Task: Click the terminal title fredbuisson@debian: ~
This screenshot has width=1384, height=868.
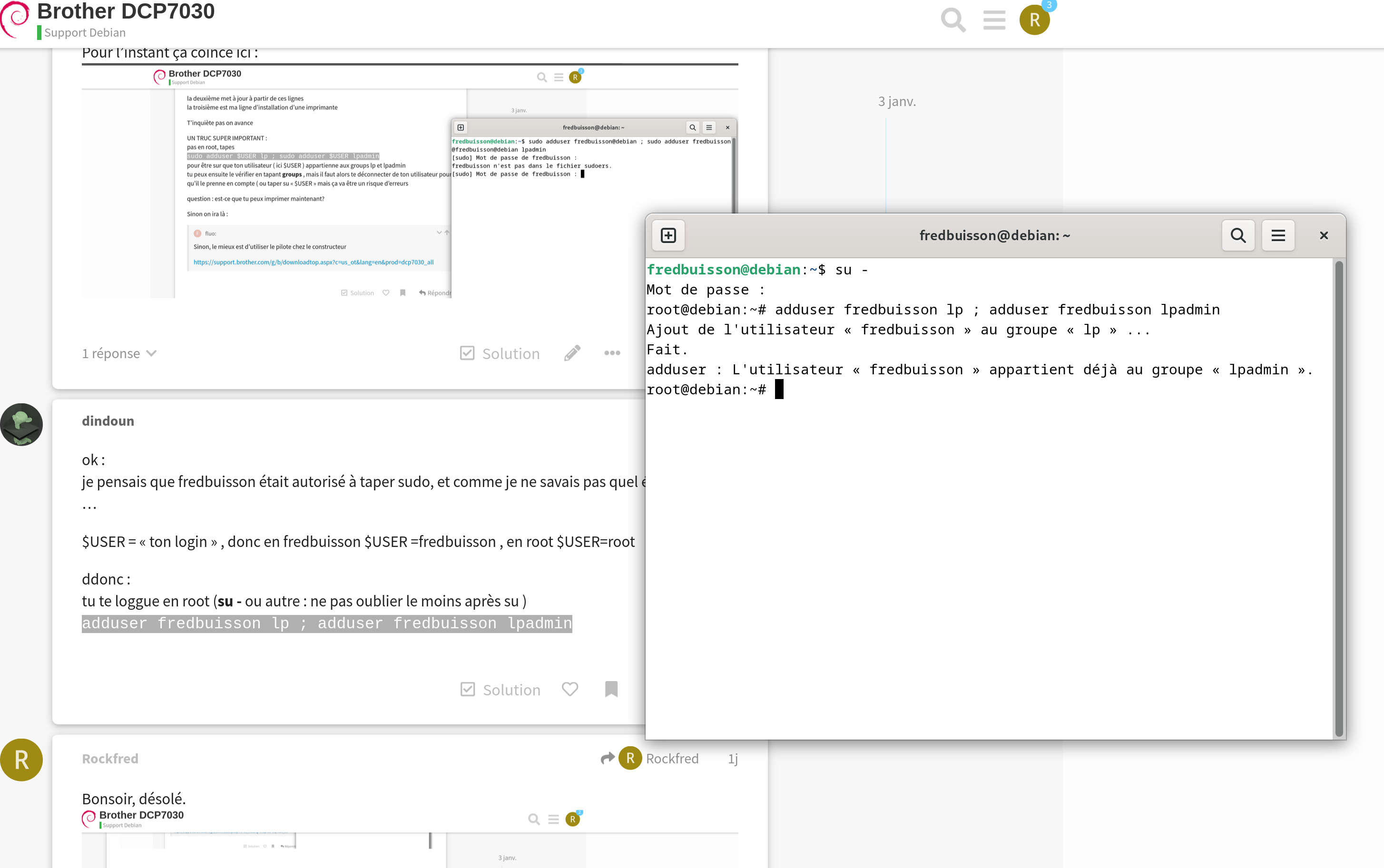Action: 994,235
